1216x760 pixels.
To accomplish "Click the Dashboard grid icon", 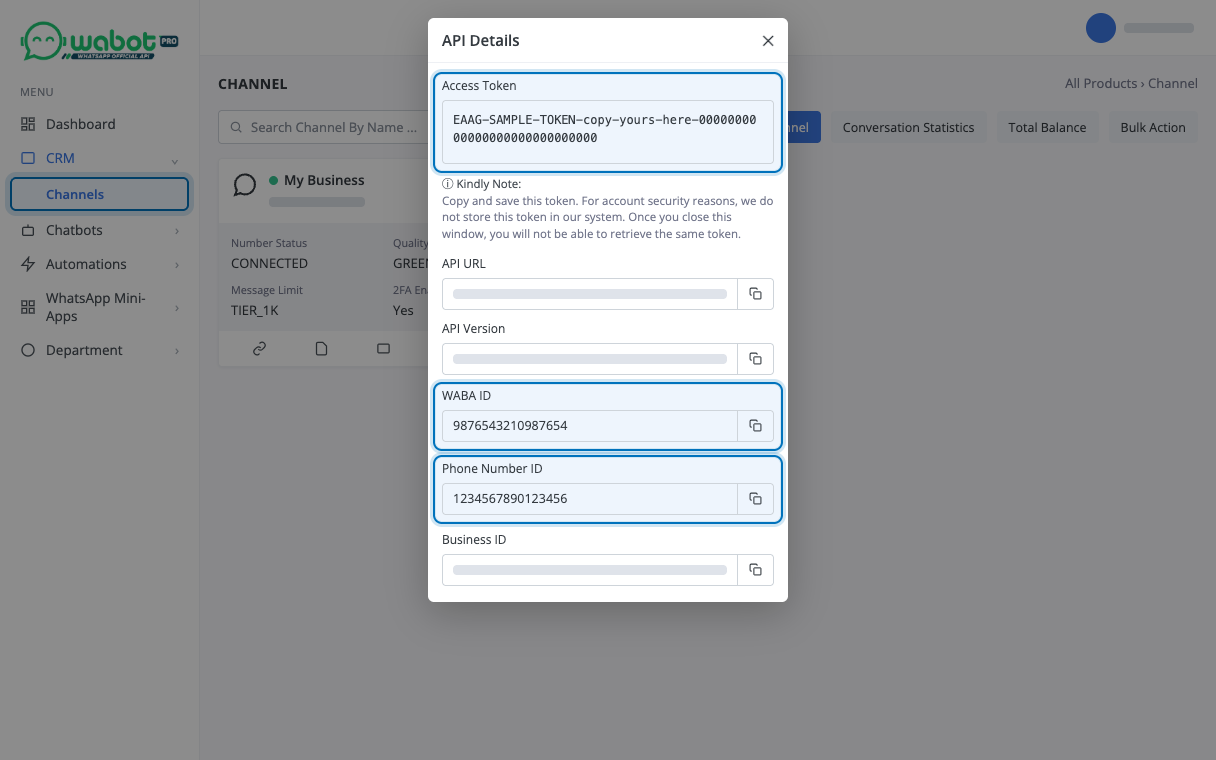I will (x=28, y=124).
